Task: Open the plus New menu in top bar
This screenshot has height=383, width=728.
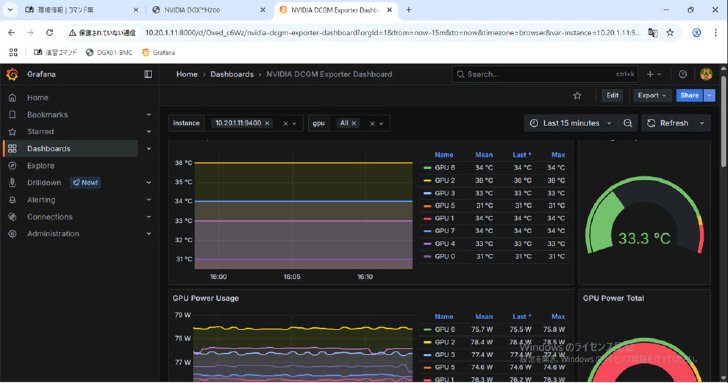Action: pos(654,74)
